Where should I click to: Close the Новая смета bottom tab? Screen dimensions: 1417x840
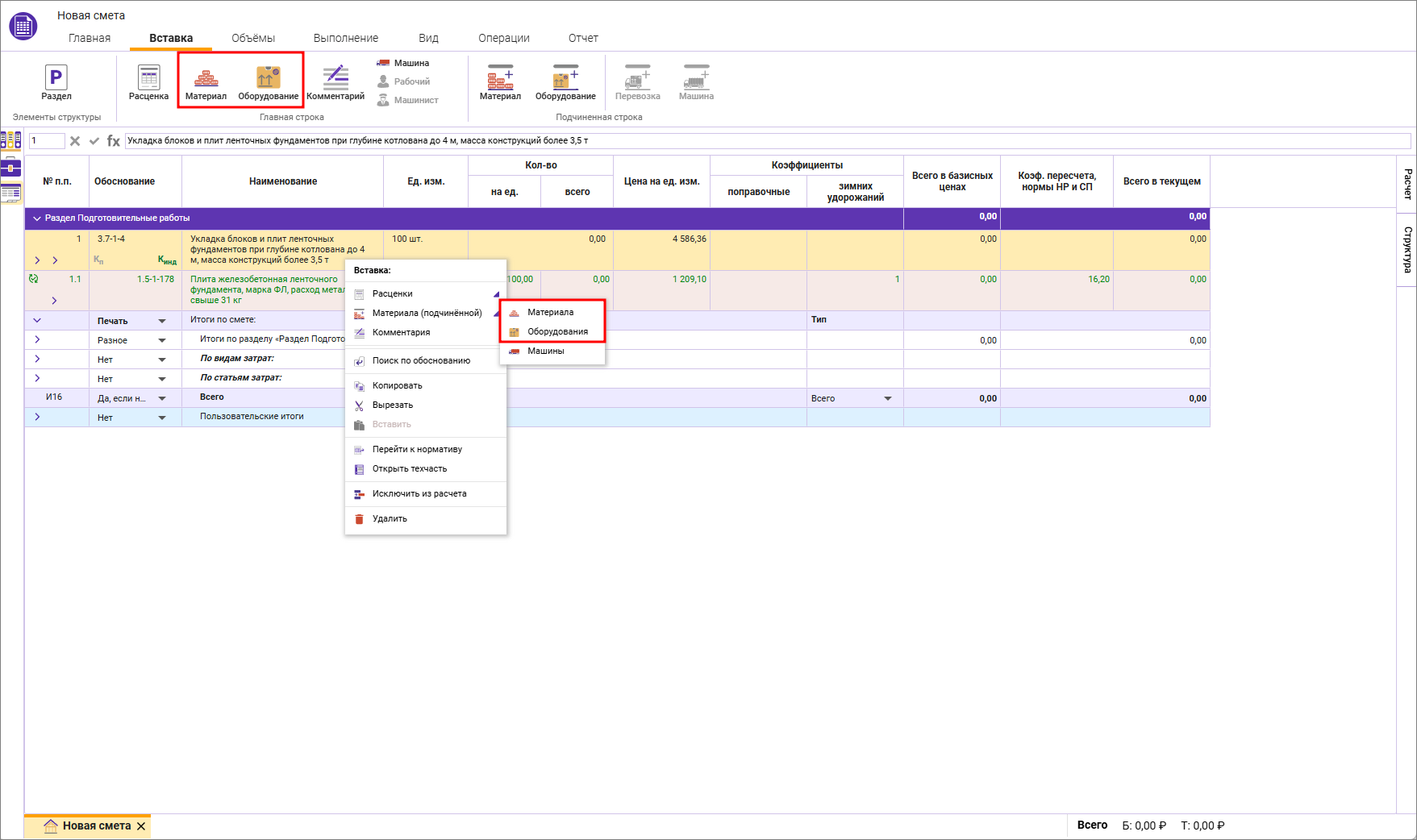point(141,826)
